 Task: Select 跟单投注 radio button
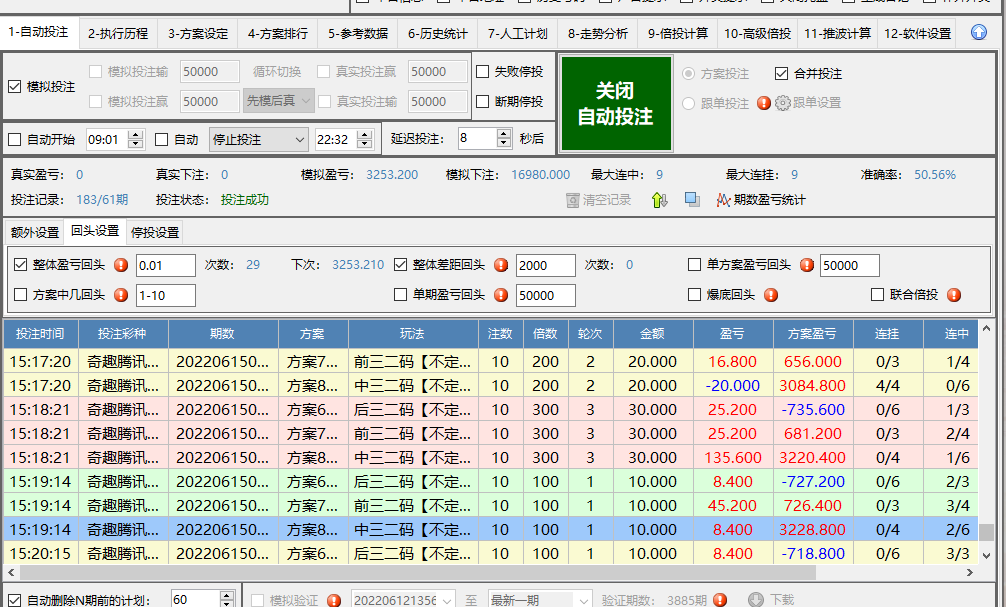(688, 103)
